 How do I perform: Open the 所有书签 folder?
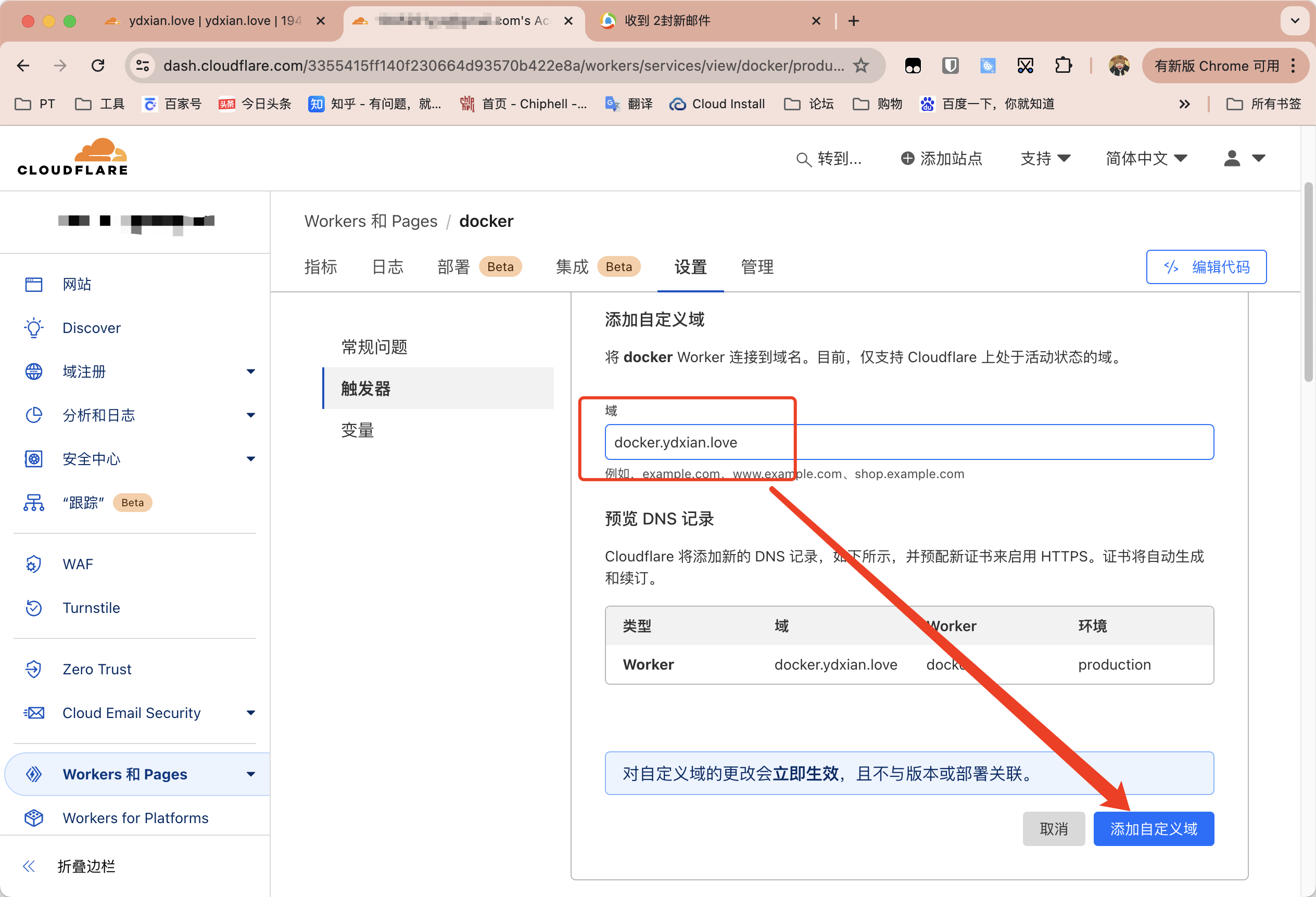pyautogui.click(x=1263, y=104)
